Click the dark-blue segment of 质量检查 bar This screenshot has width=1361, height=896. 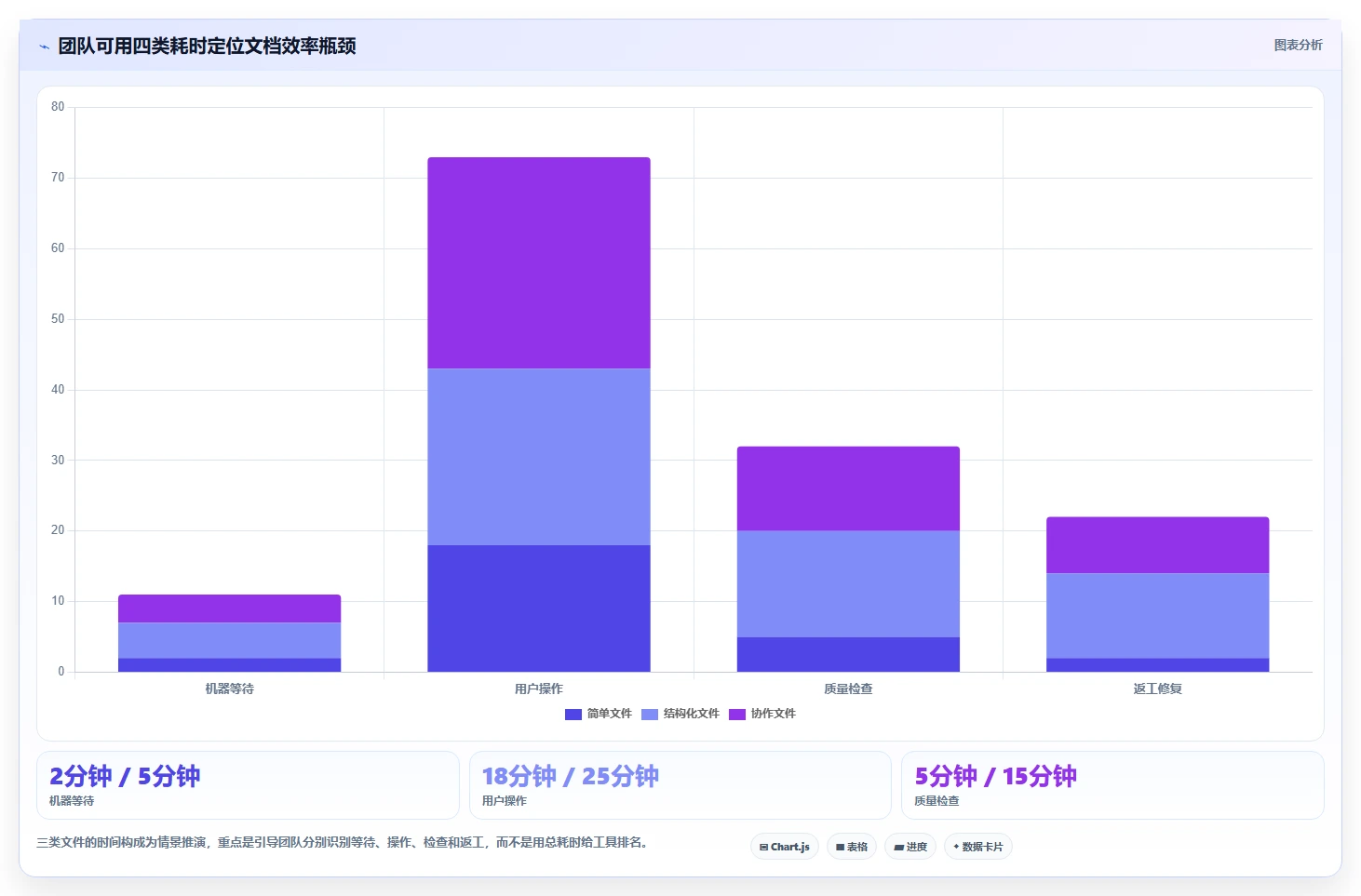coord(848,654)
